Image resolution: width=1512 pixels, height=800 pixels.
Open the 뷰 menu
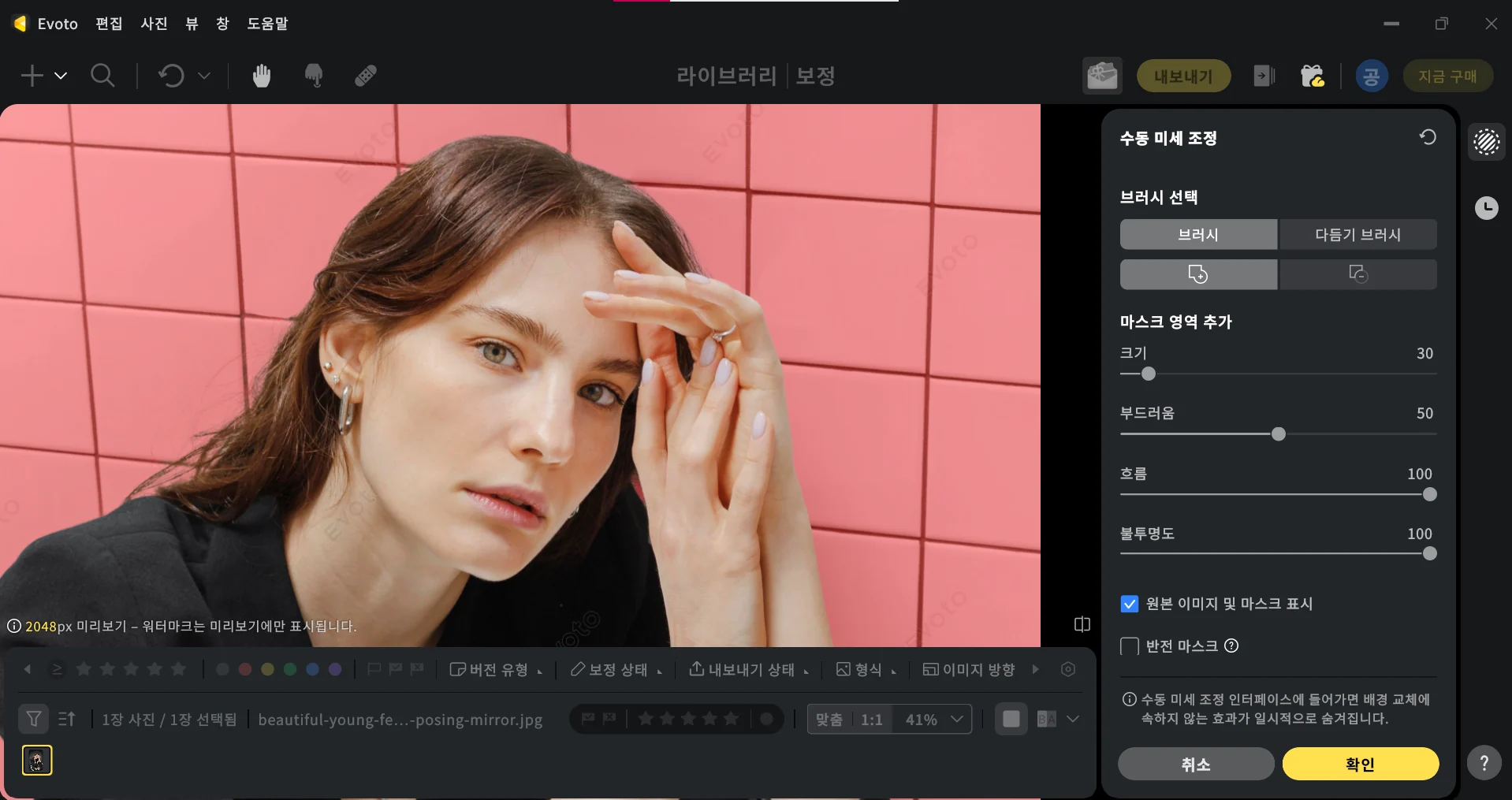coord(192,24)
